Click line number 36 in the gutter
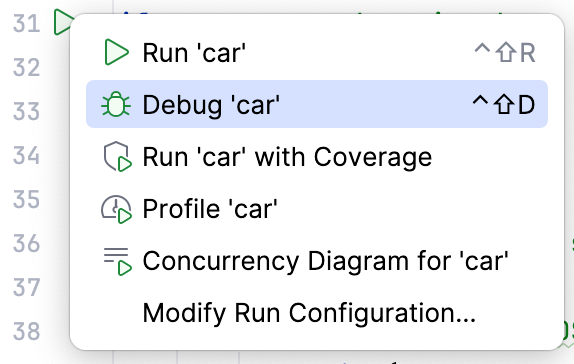Viewport: 574px width, 364px height. [26, 243]
